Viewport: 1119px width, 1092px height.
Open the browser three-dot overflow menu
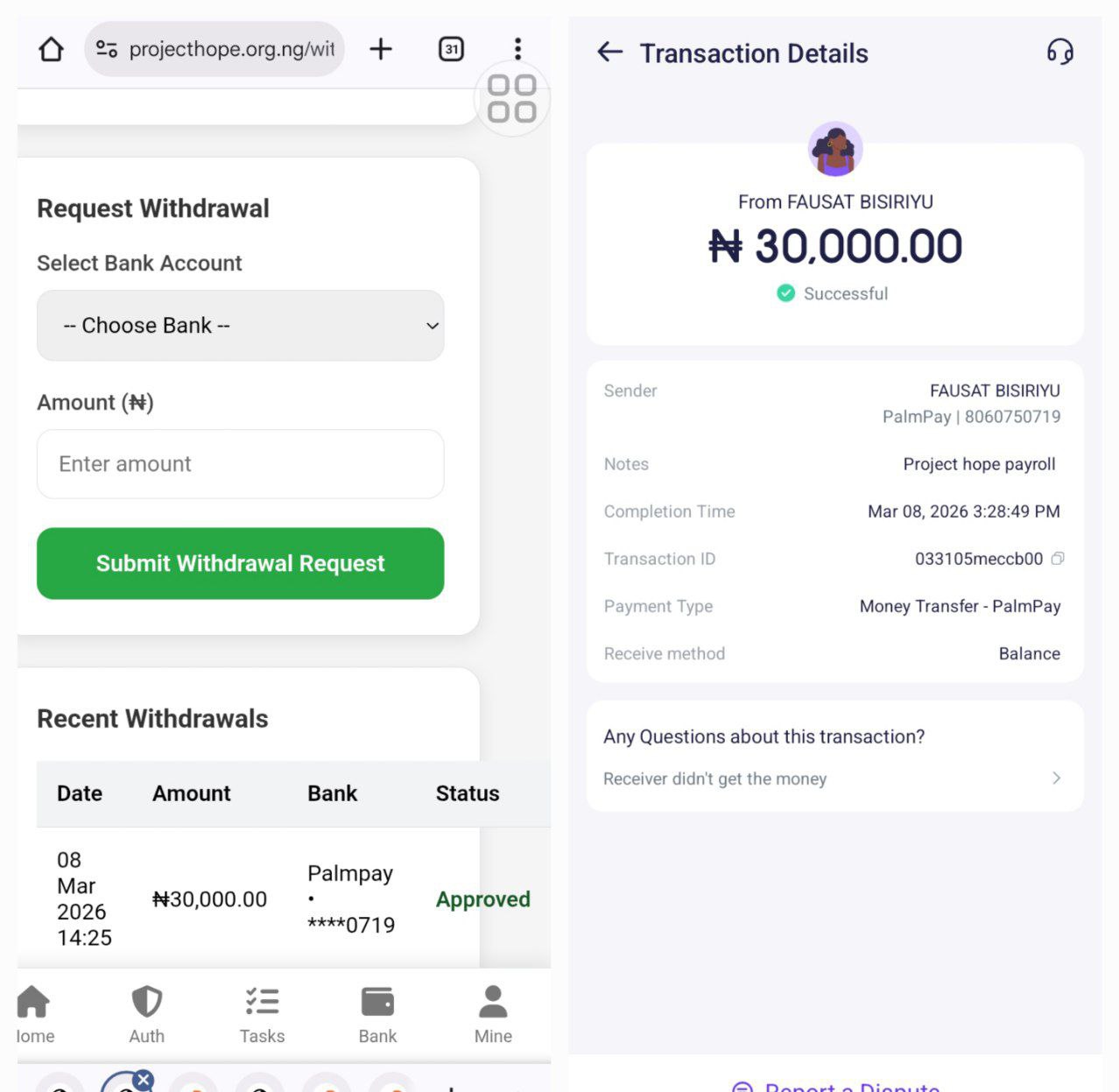click(517, 49)
